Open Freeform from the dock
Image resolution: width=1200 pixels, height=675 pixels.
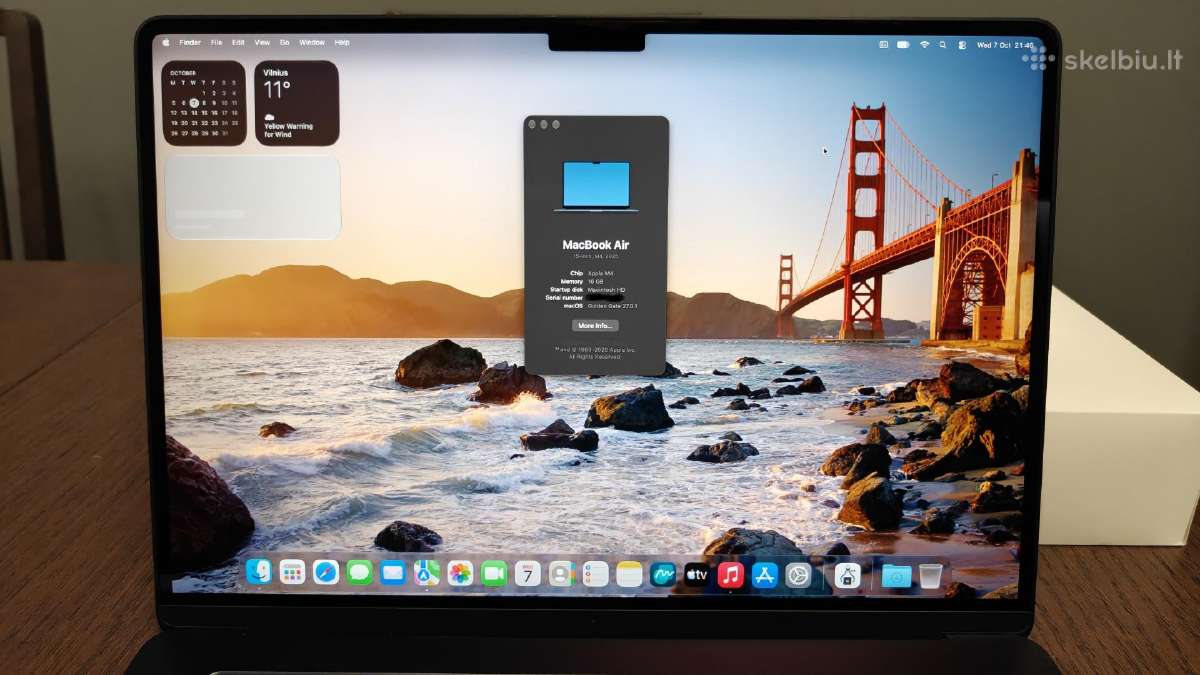click(x=663, y=574)
